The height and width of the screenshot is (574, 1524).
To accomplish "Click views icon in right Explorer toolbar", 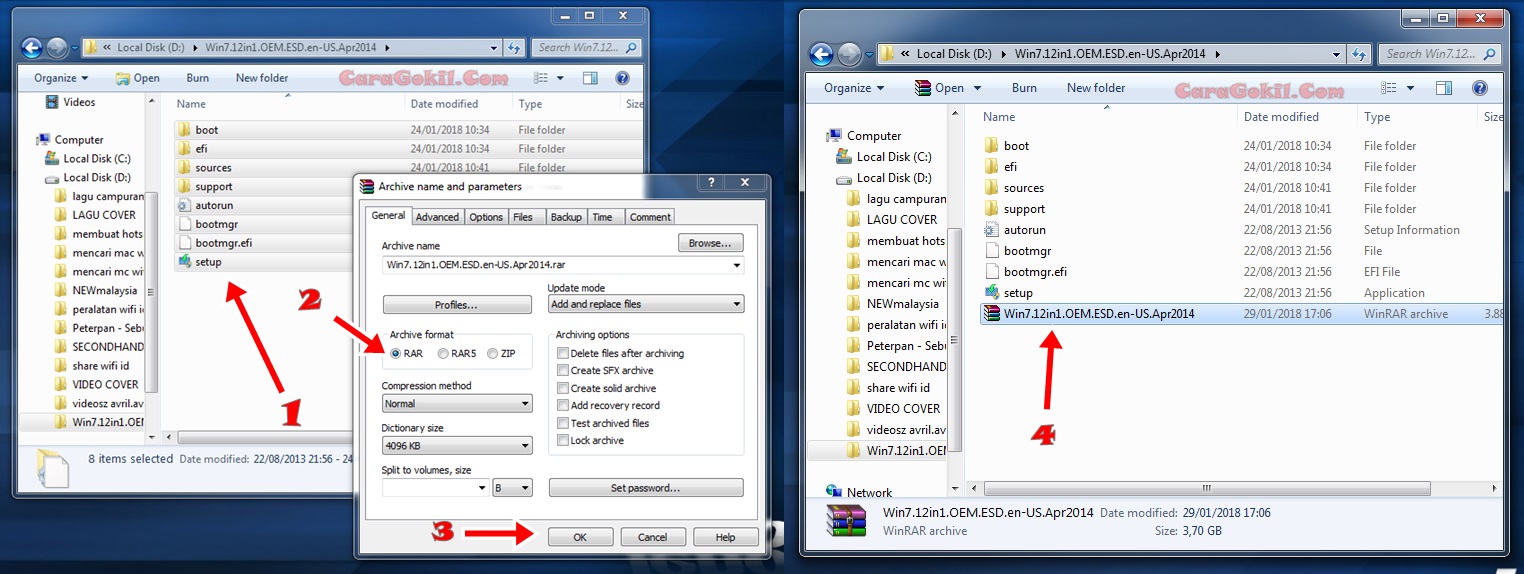I will tap(1390, 88).
